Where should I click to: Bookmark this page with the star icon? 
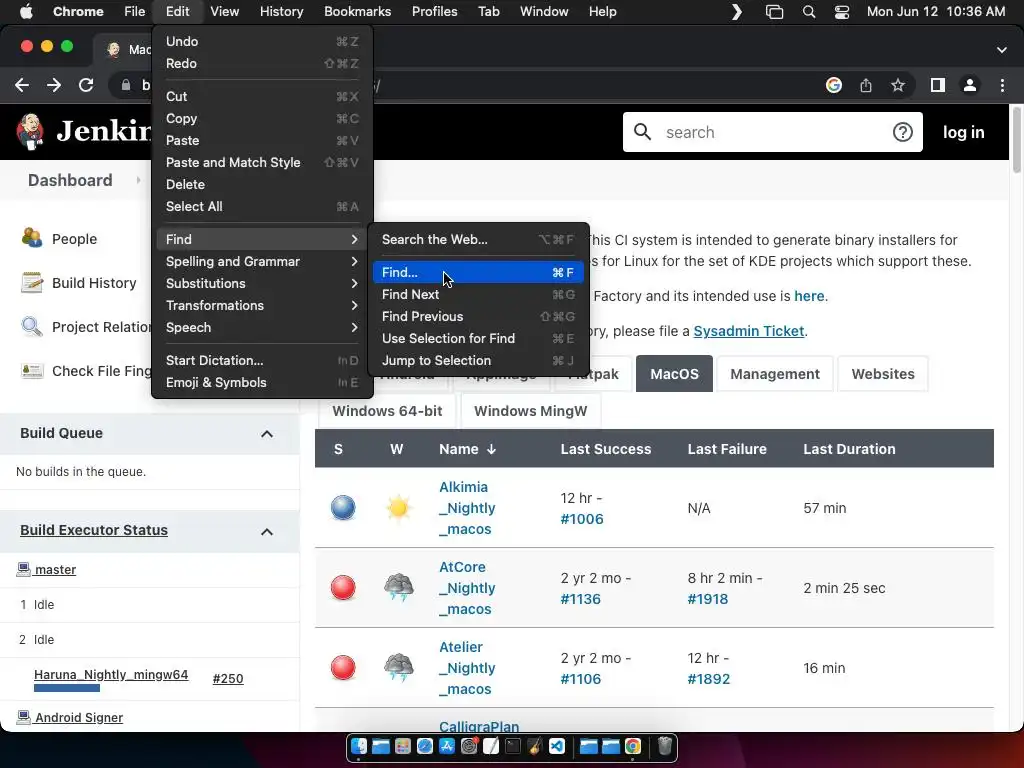[x=898, y=85]
